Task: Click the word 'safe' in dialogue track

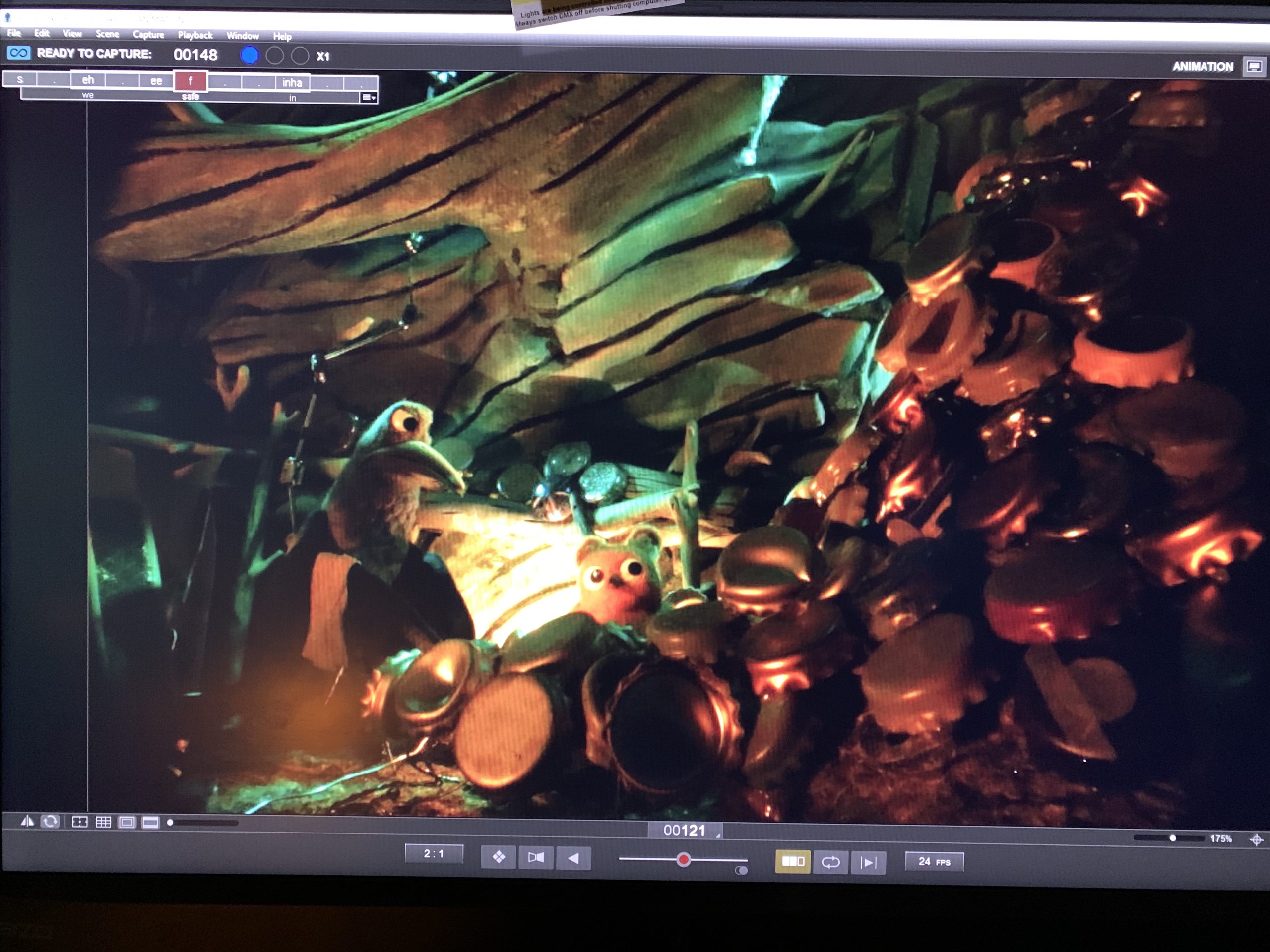Action: pyautogui.click(x=190, y=96)
